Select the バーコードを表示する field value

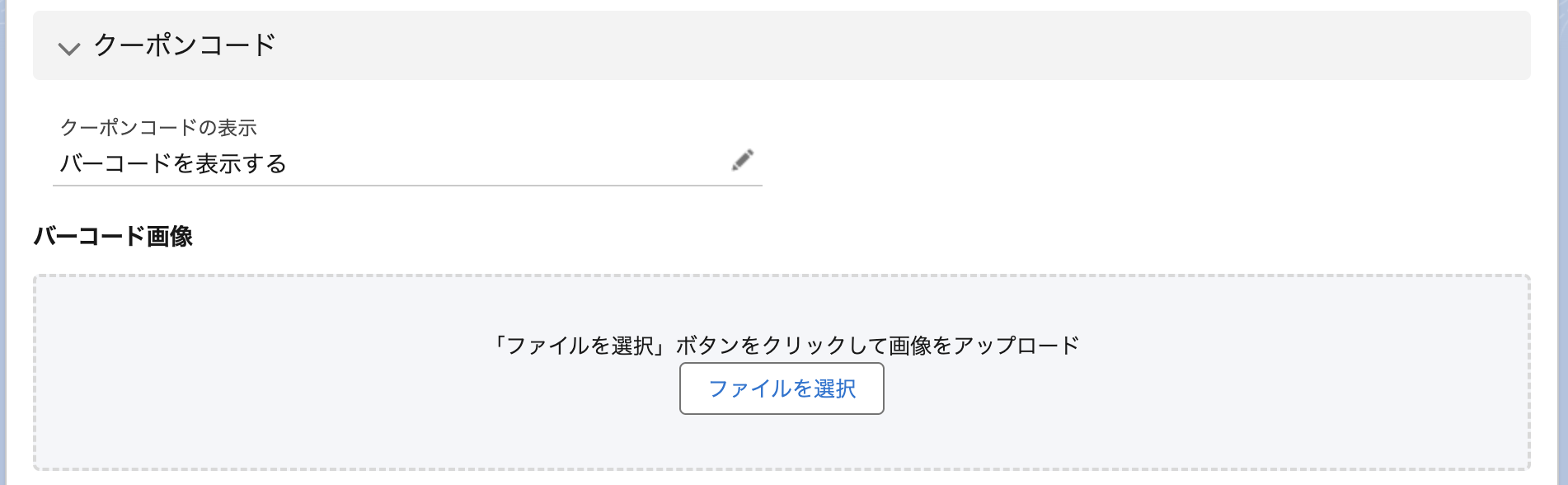pos(173,163)
